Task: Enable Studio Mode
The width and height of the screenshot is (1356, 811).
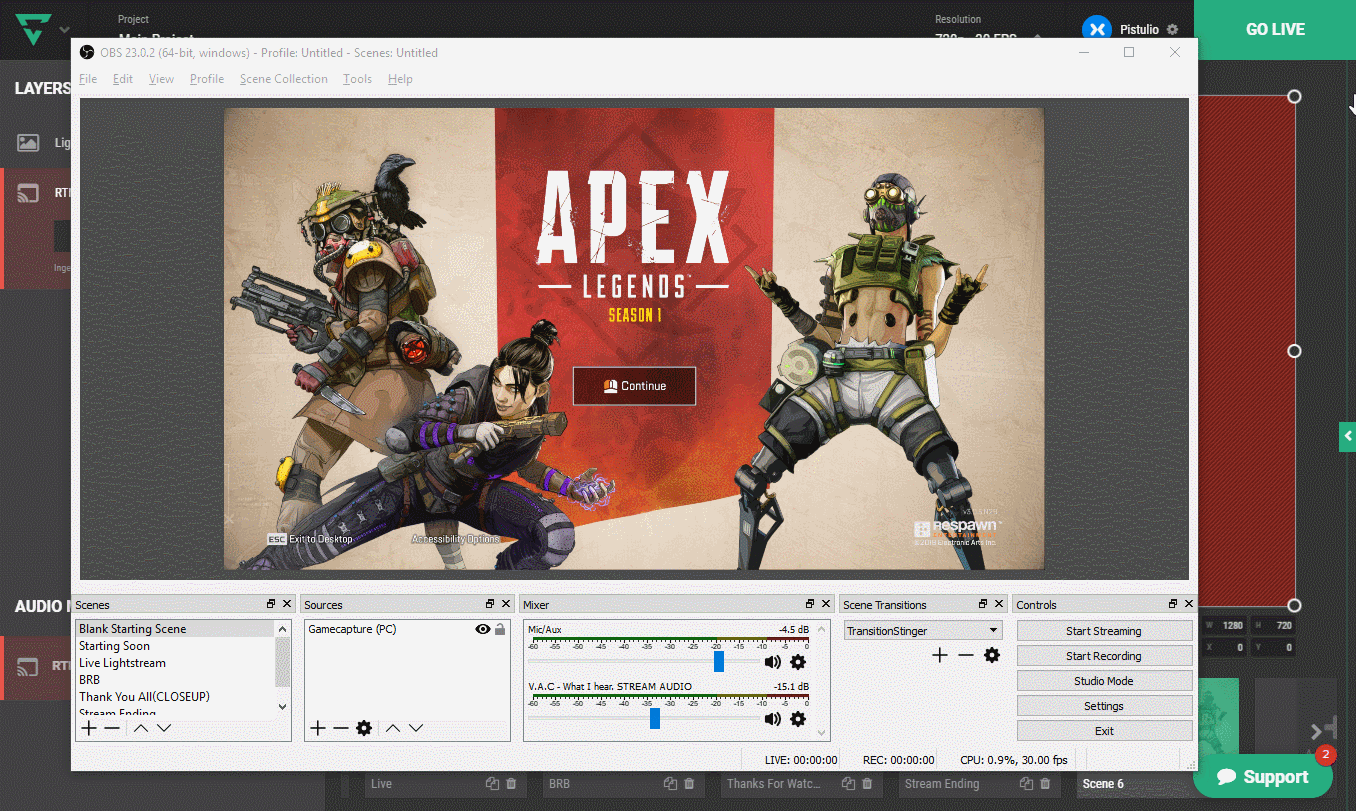Action: pos(1104,681)
